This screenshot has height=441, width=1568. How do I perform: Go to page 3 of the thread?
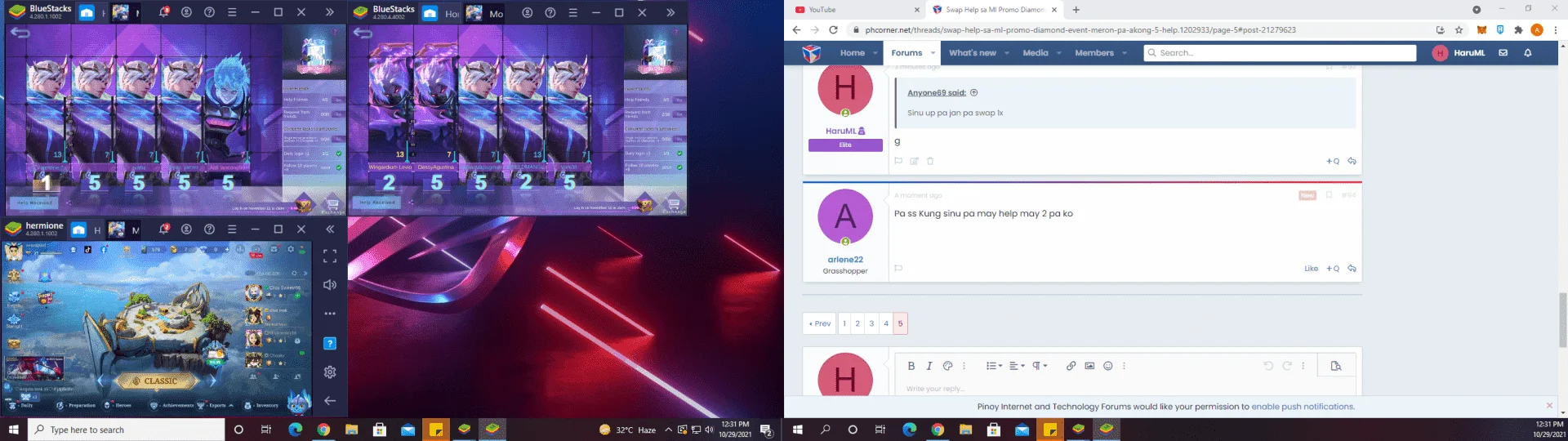[x=871, y=323]
